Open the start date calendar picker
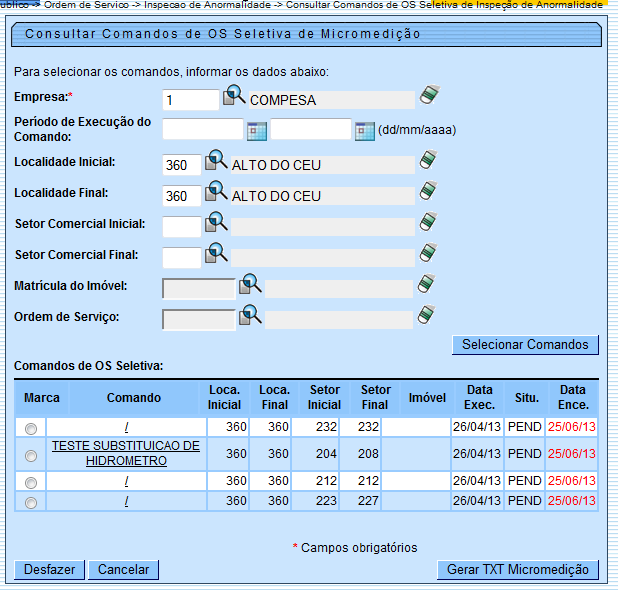618x590 pixels. (x=257, y=130)
